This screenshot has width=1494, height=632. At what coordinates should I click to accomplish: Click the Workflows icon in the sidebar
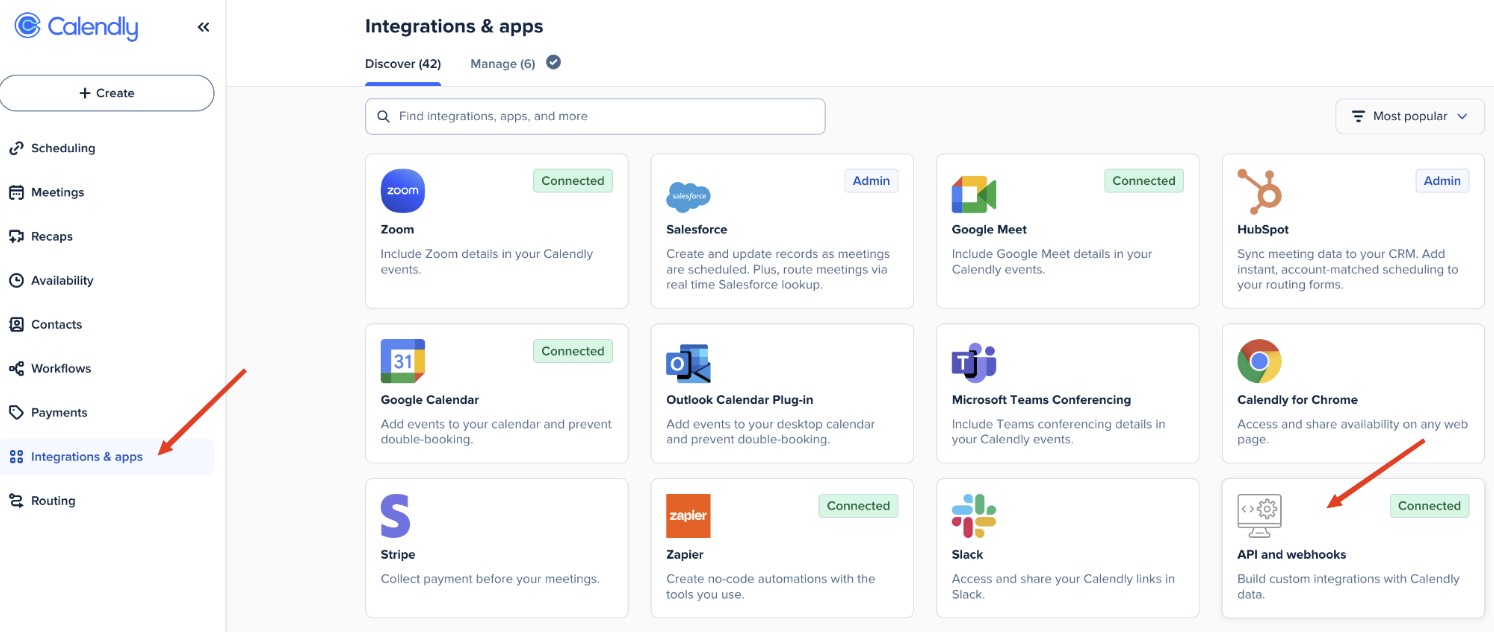click(16, 368)
